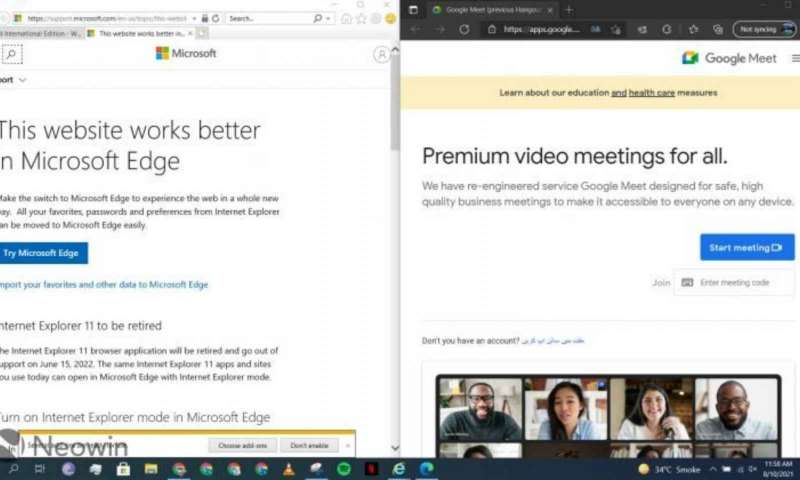This screenshot has width=800, height=480.
Task: Open Internet Explorer home page icon
Action: [346, 18]
